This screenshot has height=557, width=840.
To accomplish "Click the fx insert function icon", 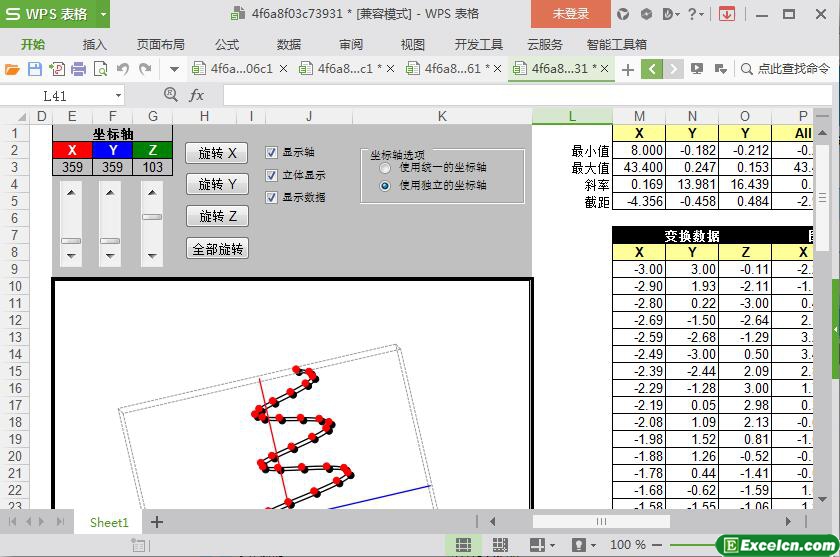I will (x=197, y=95).
